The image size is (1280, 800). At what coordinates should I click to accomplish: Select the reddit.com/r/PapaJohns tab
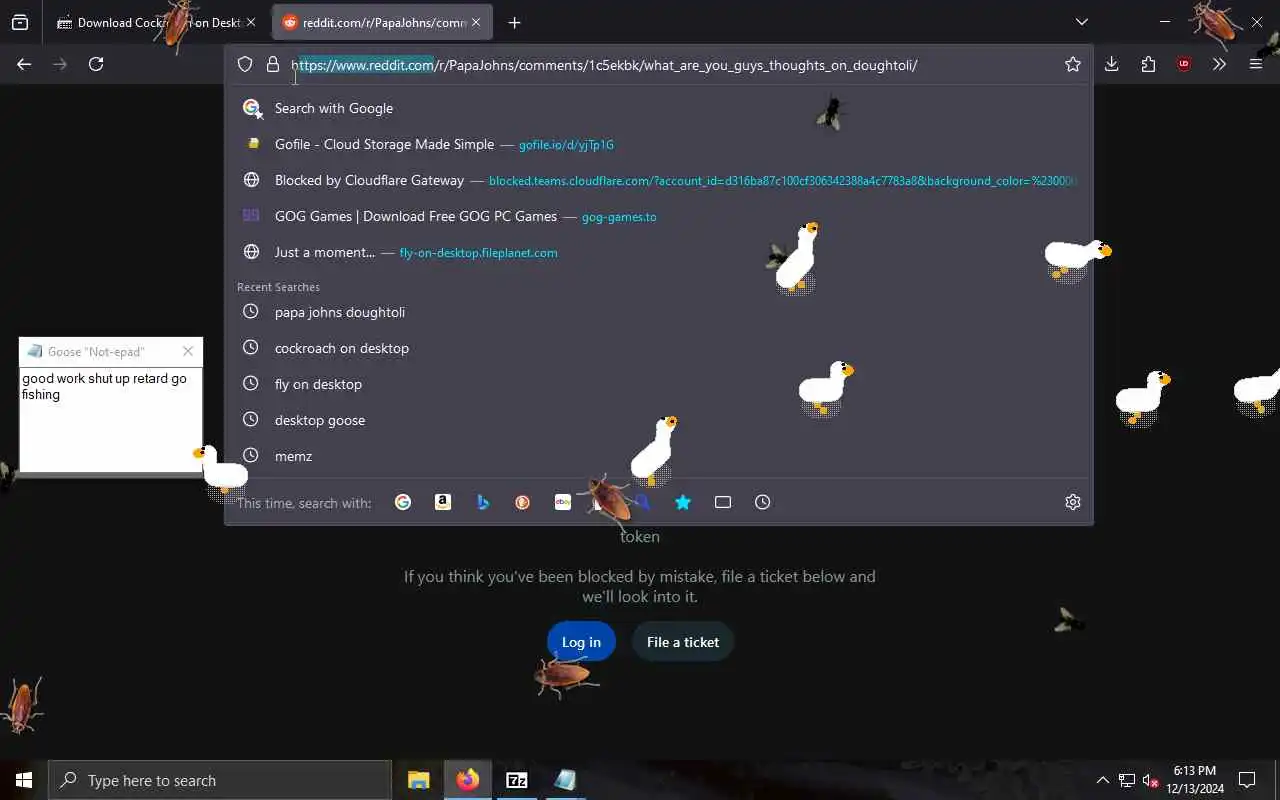[382, 22]
